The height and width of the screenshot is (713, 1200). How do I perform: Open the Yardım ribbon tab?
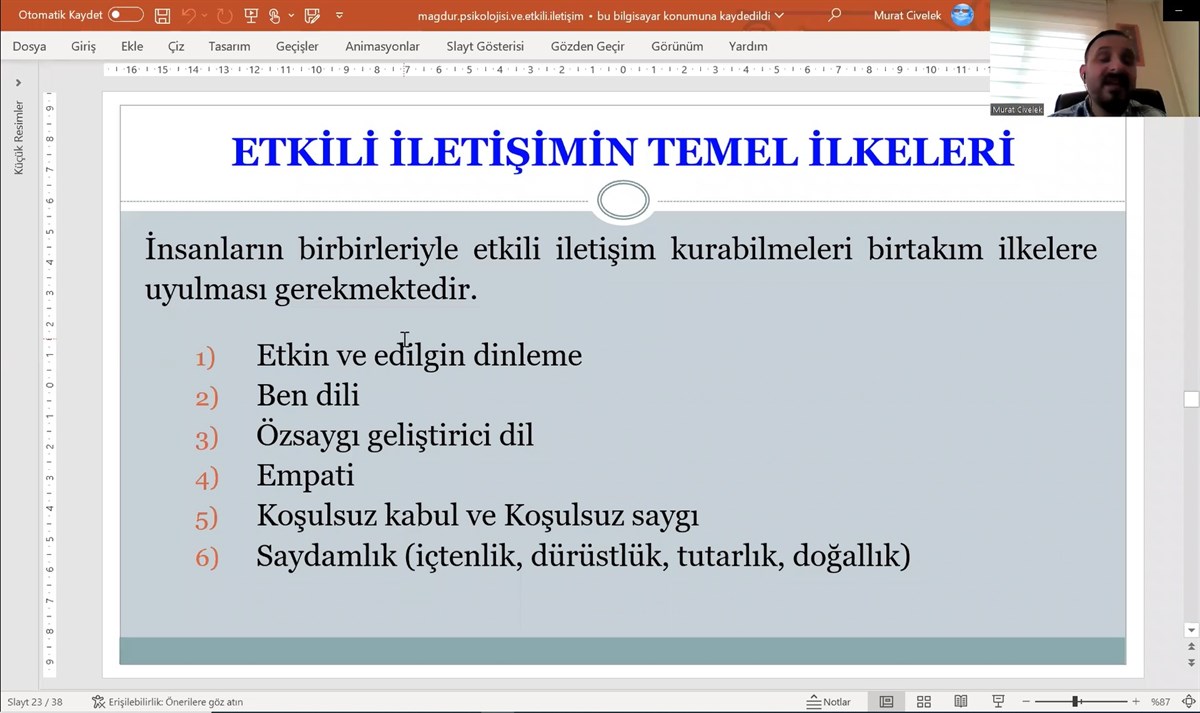click(748, 46)
